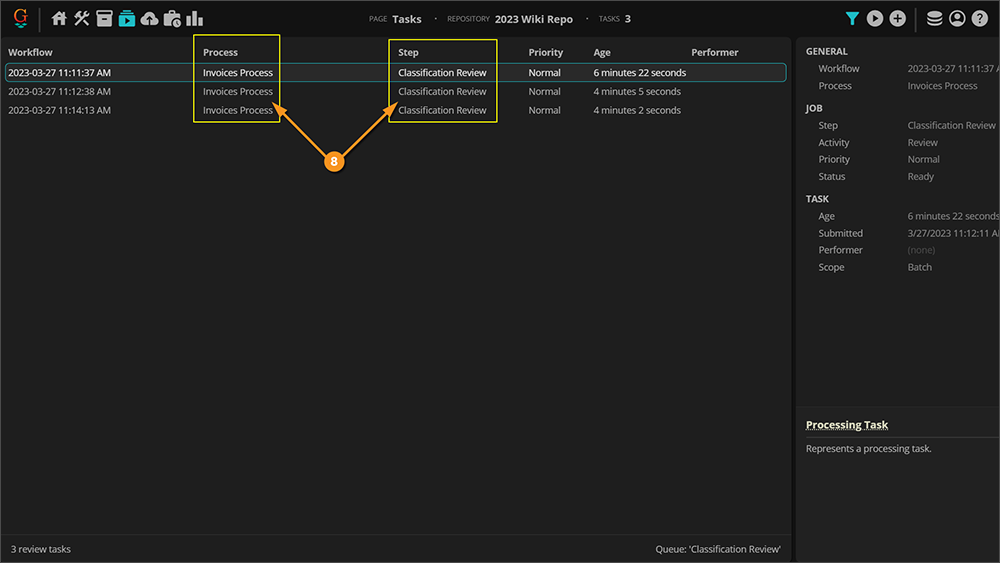Click the play button to start tasks

(x=875, y=18)
